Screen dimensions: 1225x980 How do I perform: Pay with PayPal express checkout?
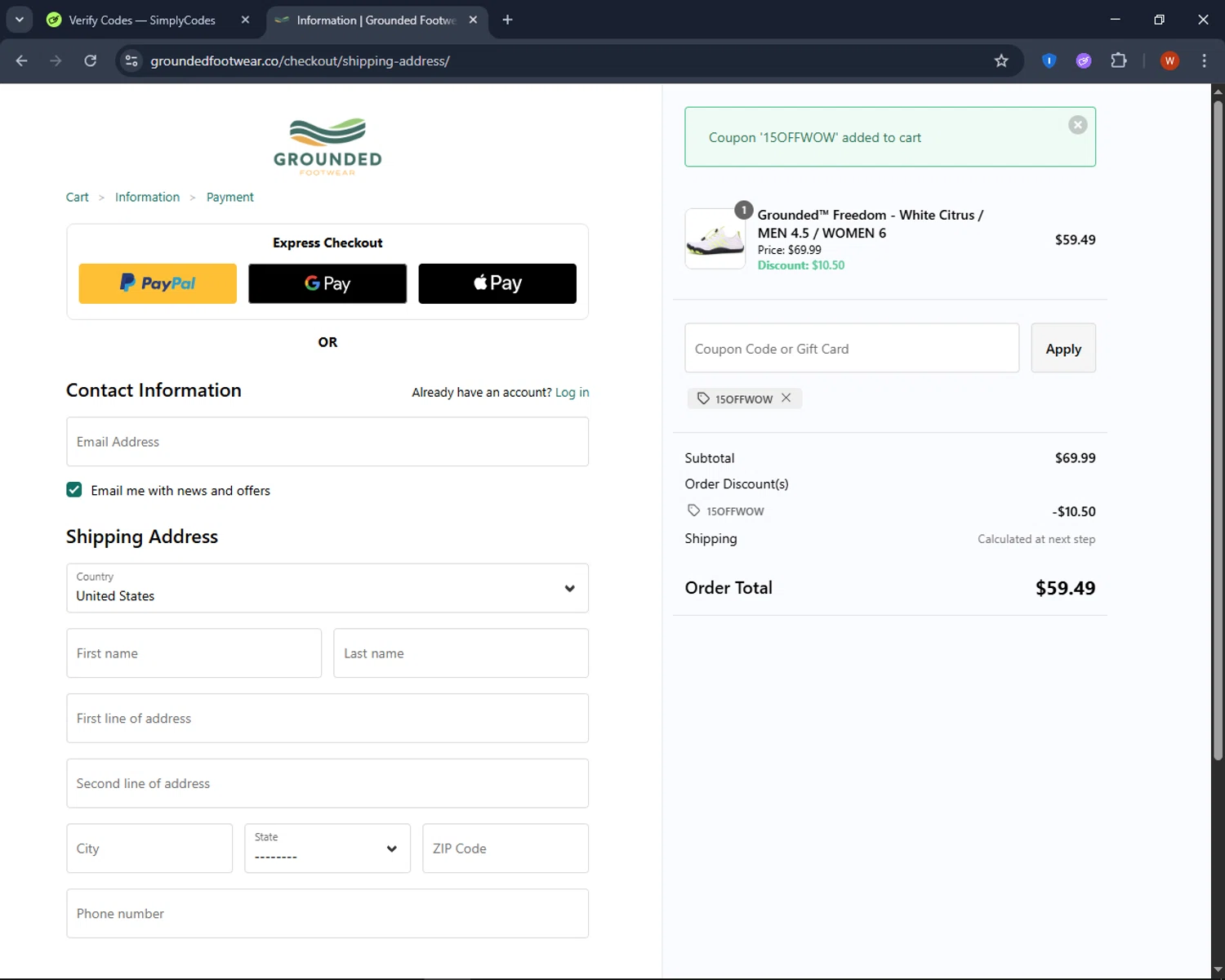coord(158,283)
